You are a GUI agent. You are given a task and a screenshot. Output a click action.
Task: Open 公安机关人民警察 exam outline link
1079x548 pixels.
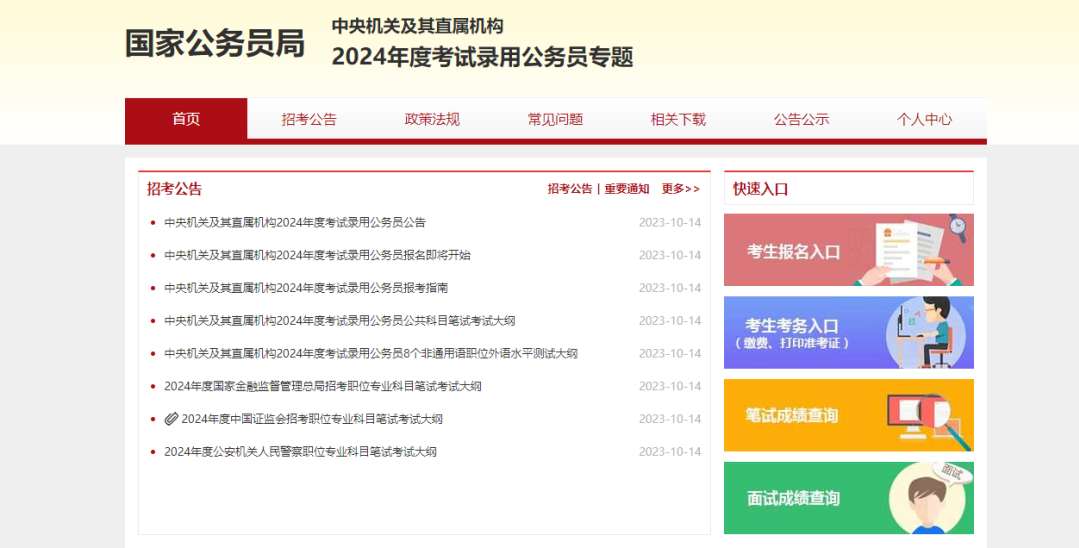(300, 452)
